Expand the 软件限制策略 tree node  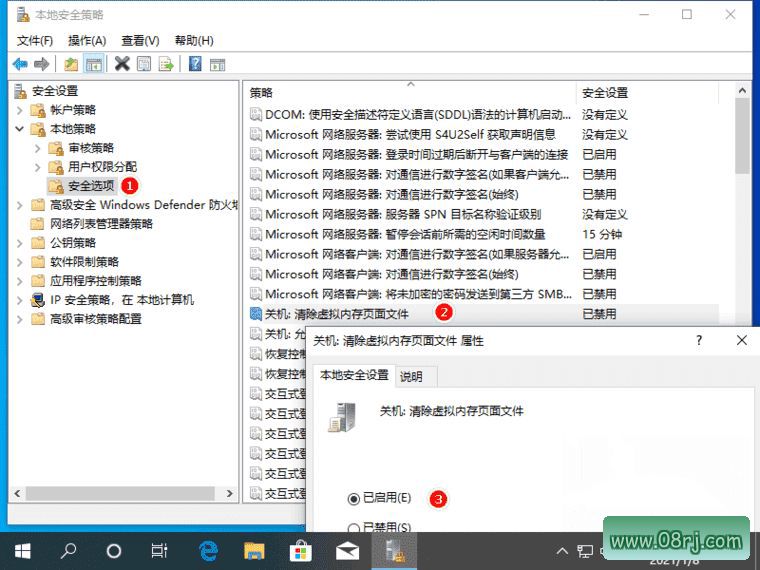pos(19,262)
